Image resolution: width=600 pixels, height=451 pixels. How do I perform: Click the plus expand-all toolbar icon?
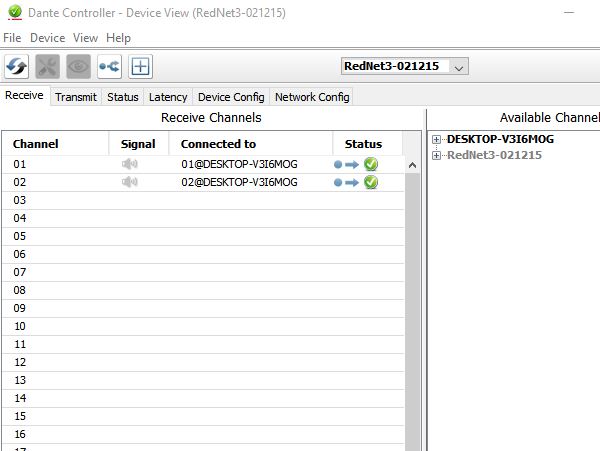[x=140, y=67]
